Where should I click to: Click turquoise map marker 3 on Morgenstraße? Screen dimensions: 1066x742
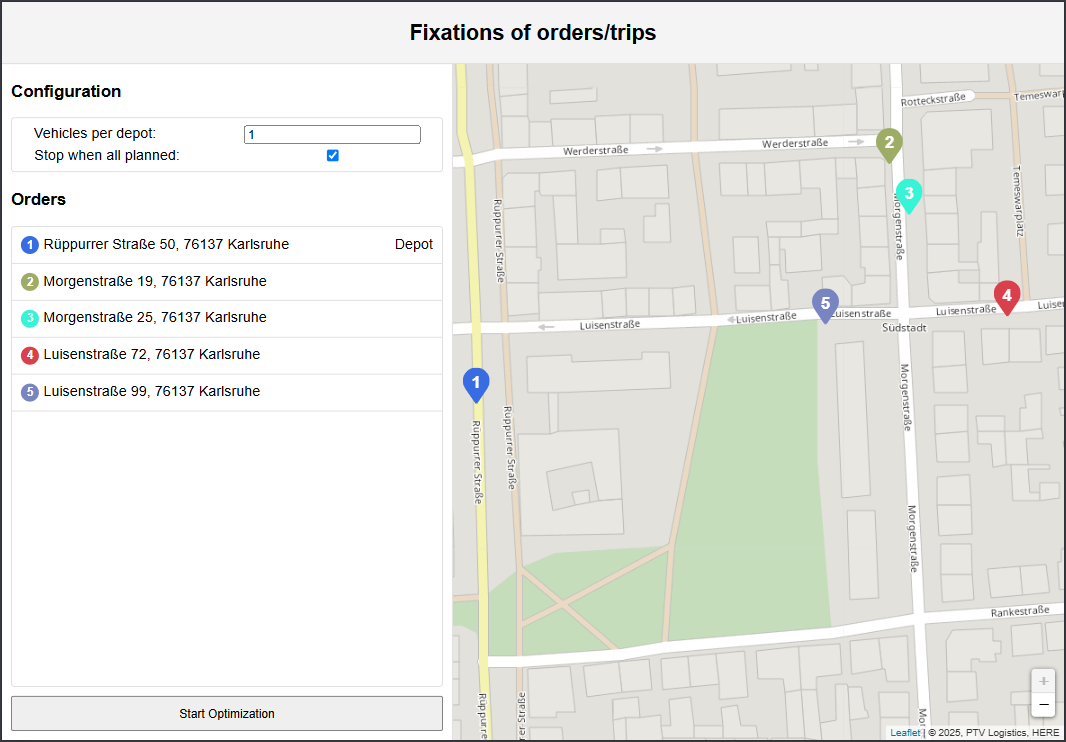point(908,196)
